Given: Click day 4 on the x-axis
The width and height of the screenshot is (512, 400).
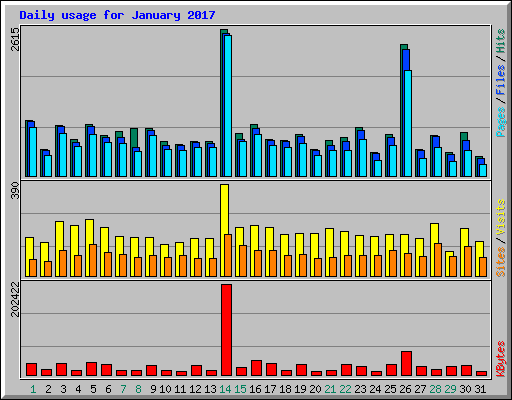Looking at the screenshot, I should pos(78,389).
